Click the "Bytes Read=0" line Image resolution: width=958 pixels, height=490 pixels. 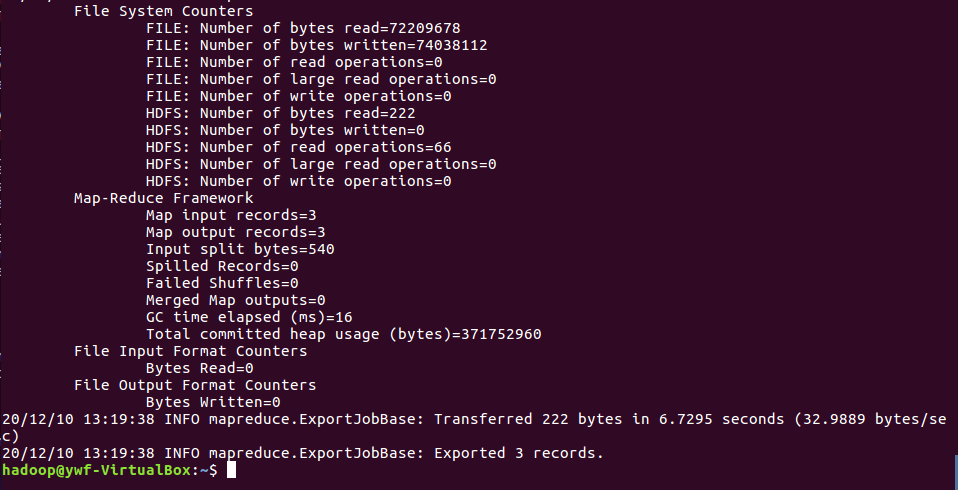(x=200, y=368)
